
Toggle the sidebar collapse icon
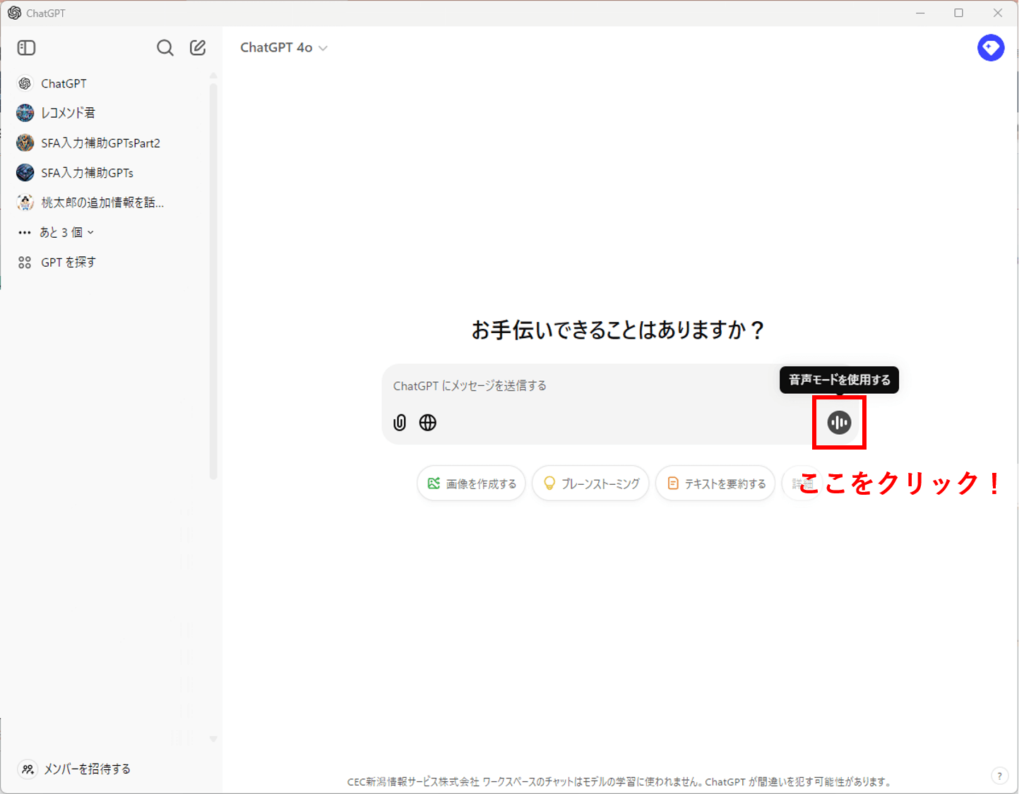pos(27,48)
